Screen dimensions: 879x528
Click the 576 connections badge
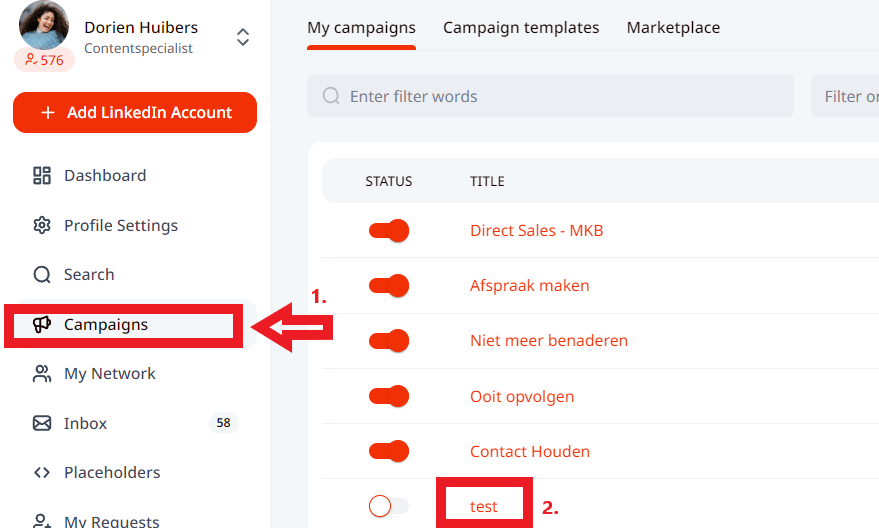coord(44,60)
